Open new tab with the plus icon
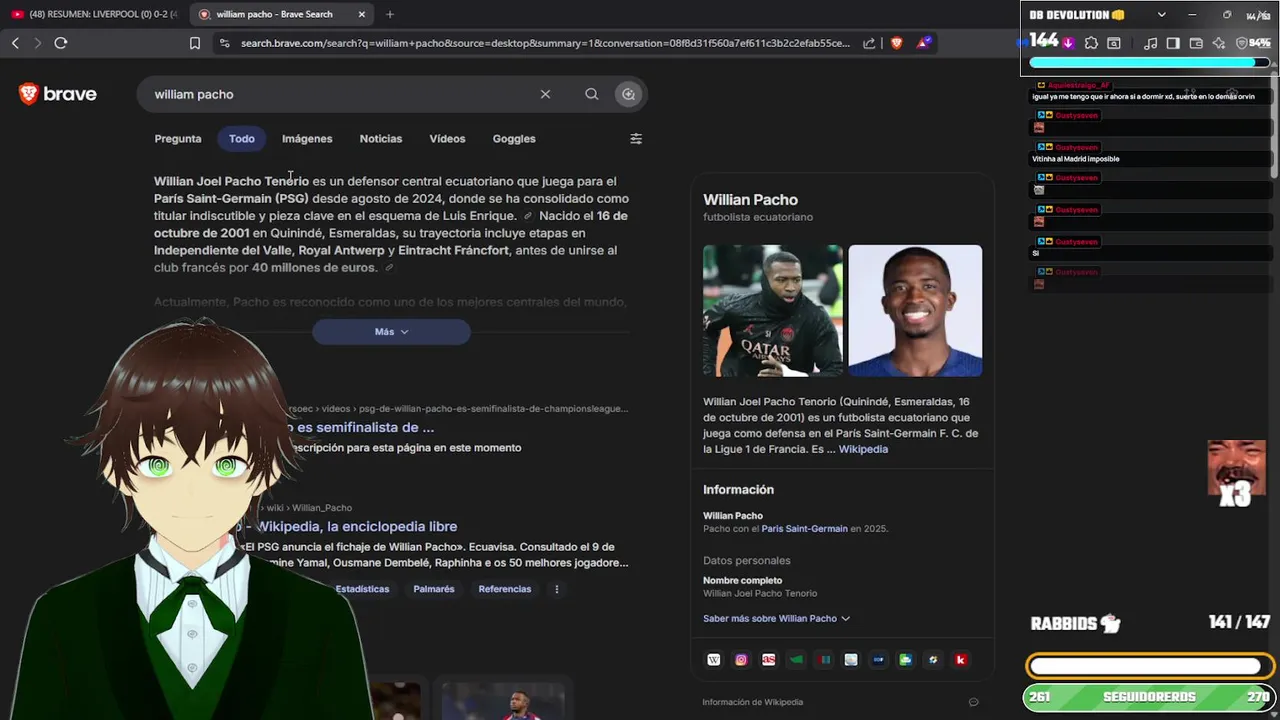 (390, 14)
